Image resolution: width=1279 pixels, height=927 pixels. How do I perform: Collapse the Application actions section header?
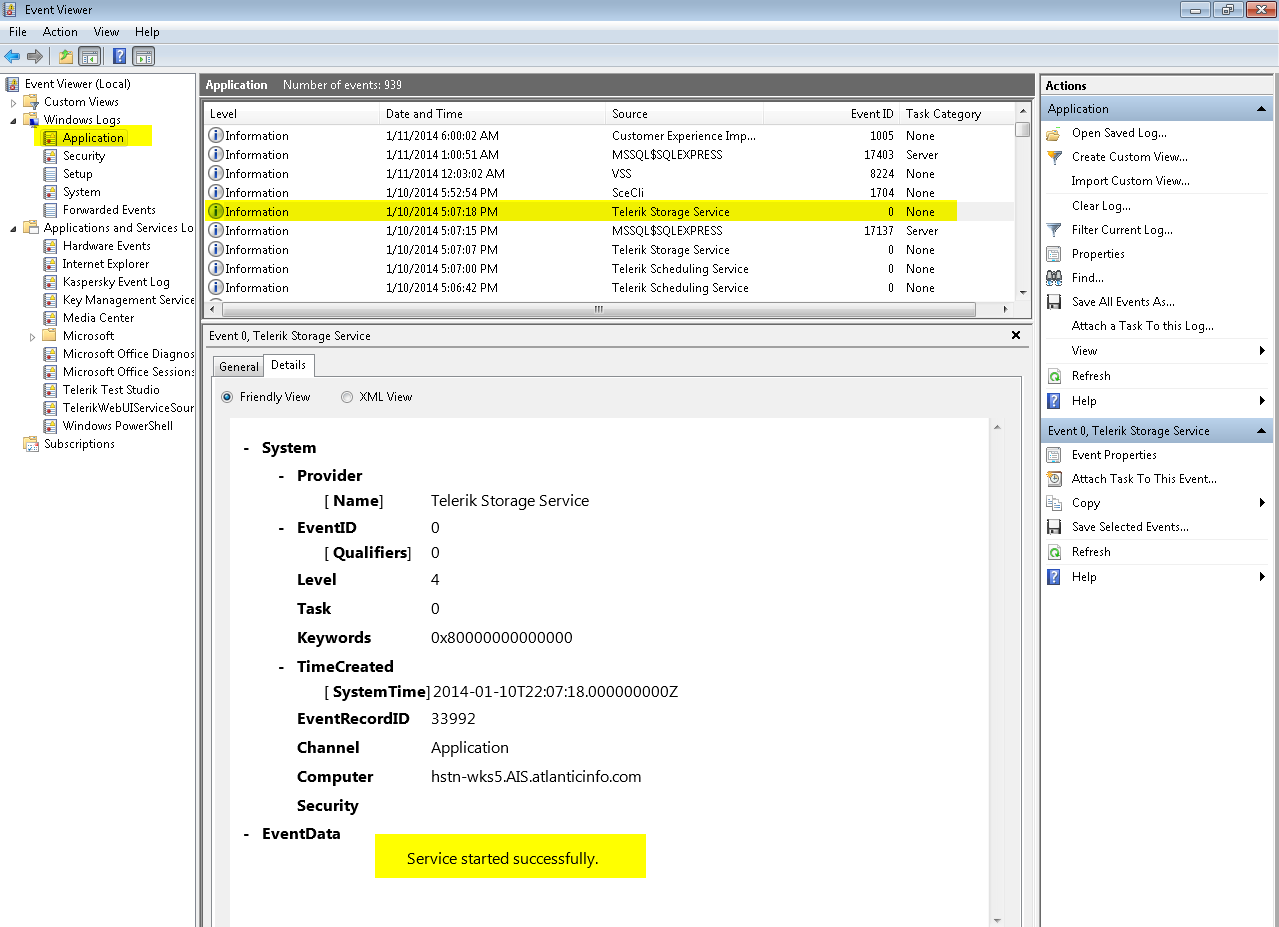pyautogui.click(x=1259, y=109)
